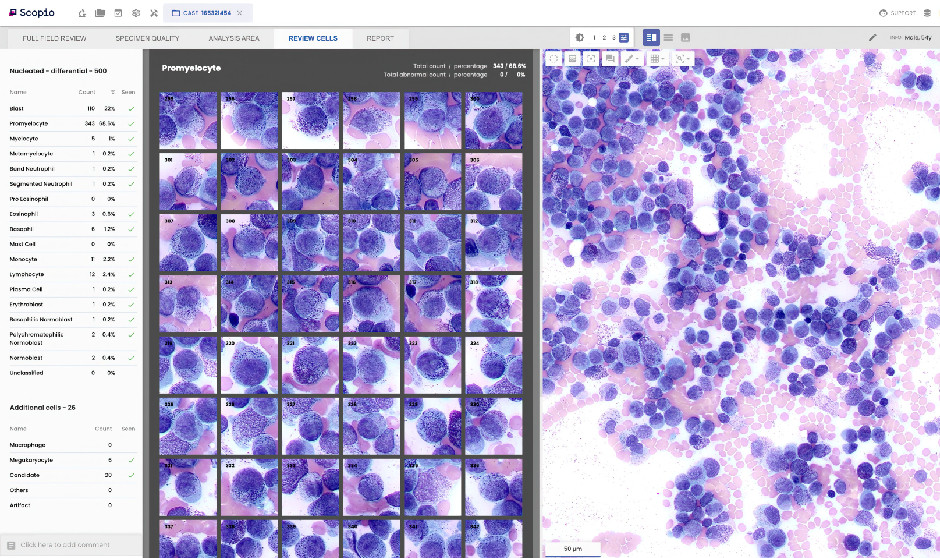Click the brightness contrast icon in thumbnail size bar
940x558 pixels.
point(580,37)
